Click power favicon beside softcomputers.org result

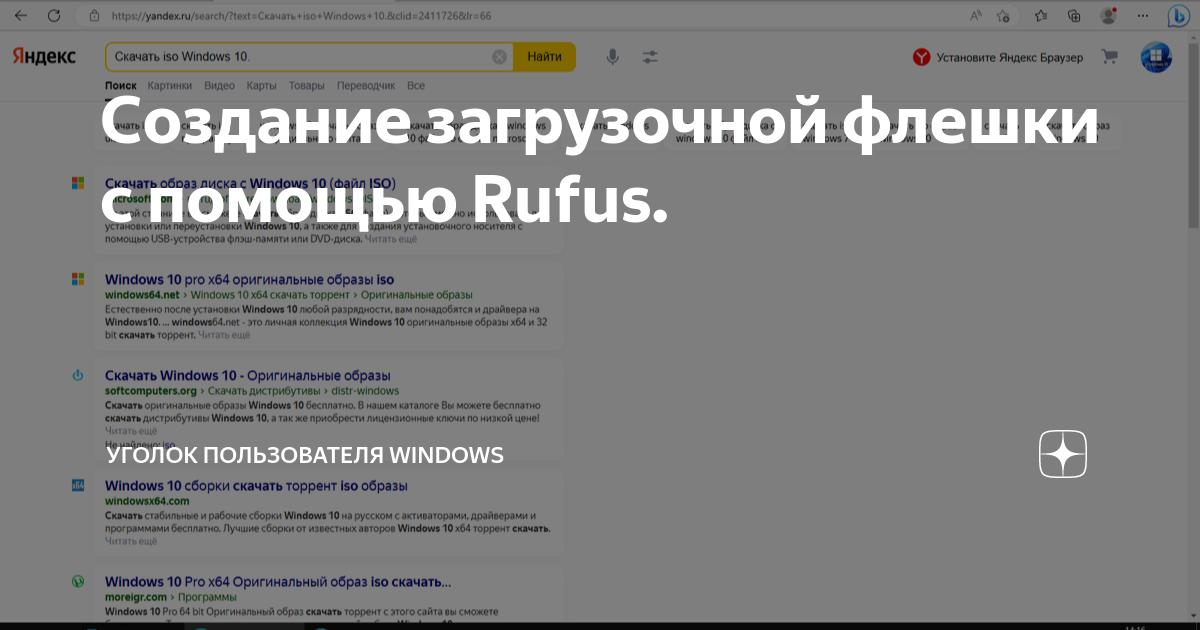coord(78,375)
